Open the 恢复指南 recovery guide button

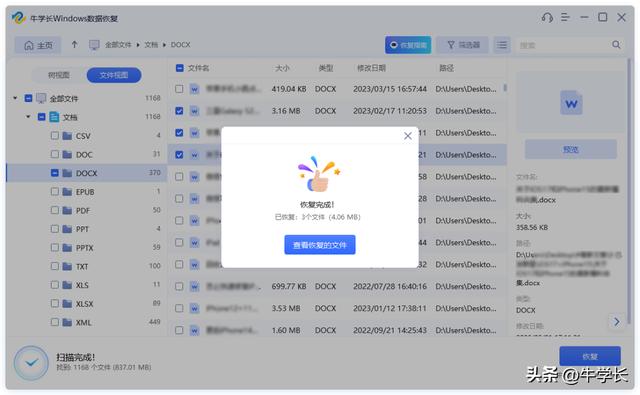[408, 45]
